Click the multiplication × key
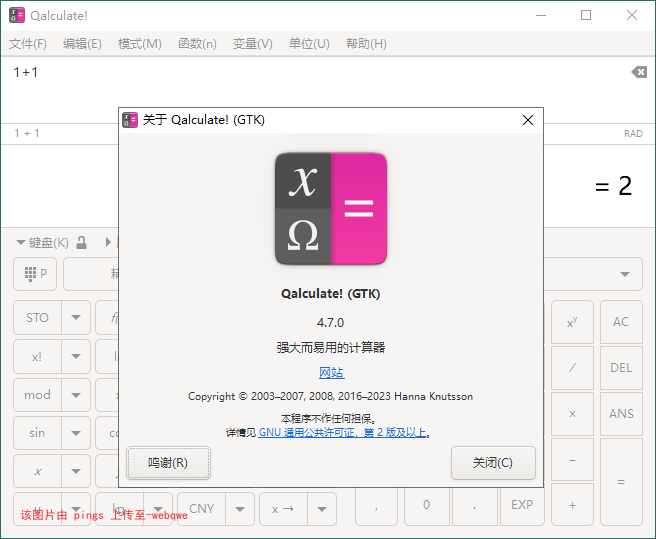This screenshot has height=539, width=656. (x=572, y=414)
